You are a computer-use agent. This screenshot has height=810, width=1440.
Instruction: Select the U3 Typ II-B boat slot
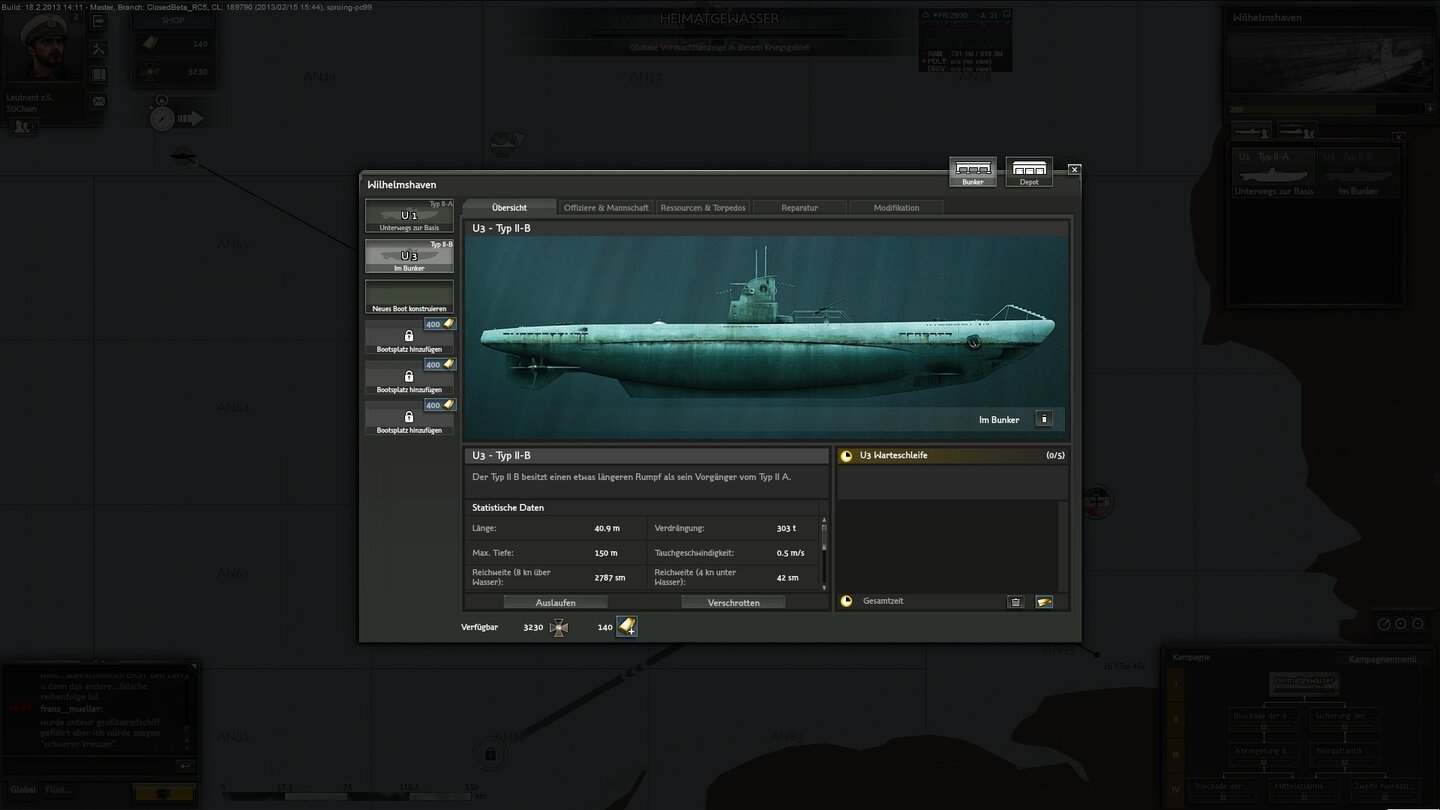pyautogui.click(x=409, y=256)
